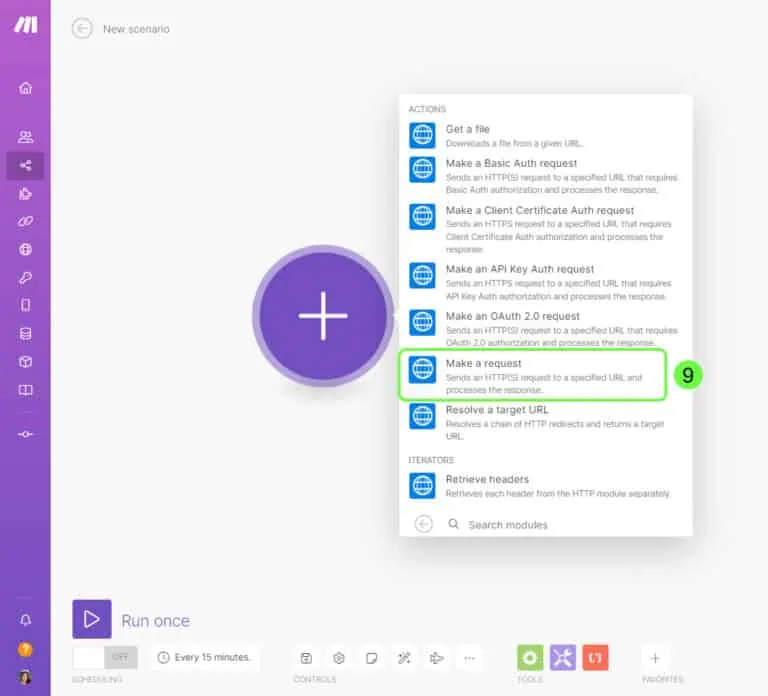Open the Home dashboard icon
Image resolution: width=768 pixels, height=696 pixels.
[25, 88]
